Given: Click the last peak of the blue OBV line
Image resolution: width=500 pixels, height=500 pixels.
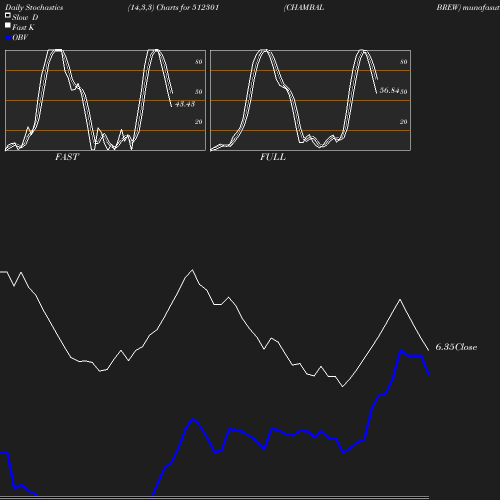Looking at the screenshot, I should pyautogui.click(x=400, y=350).
